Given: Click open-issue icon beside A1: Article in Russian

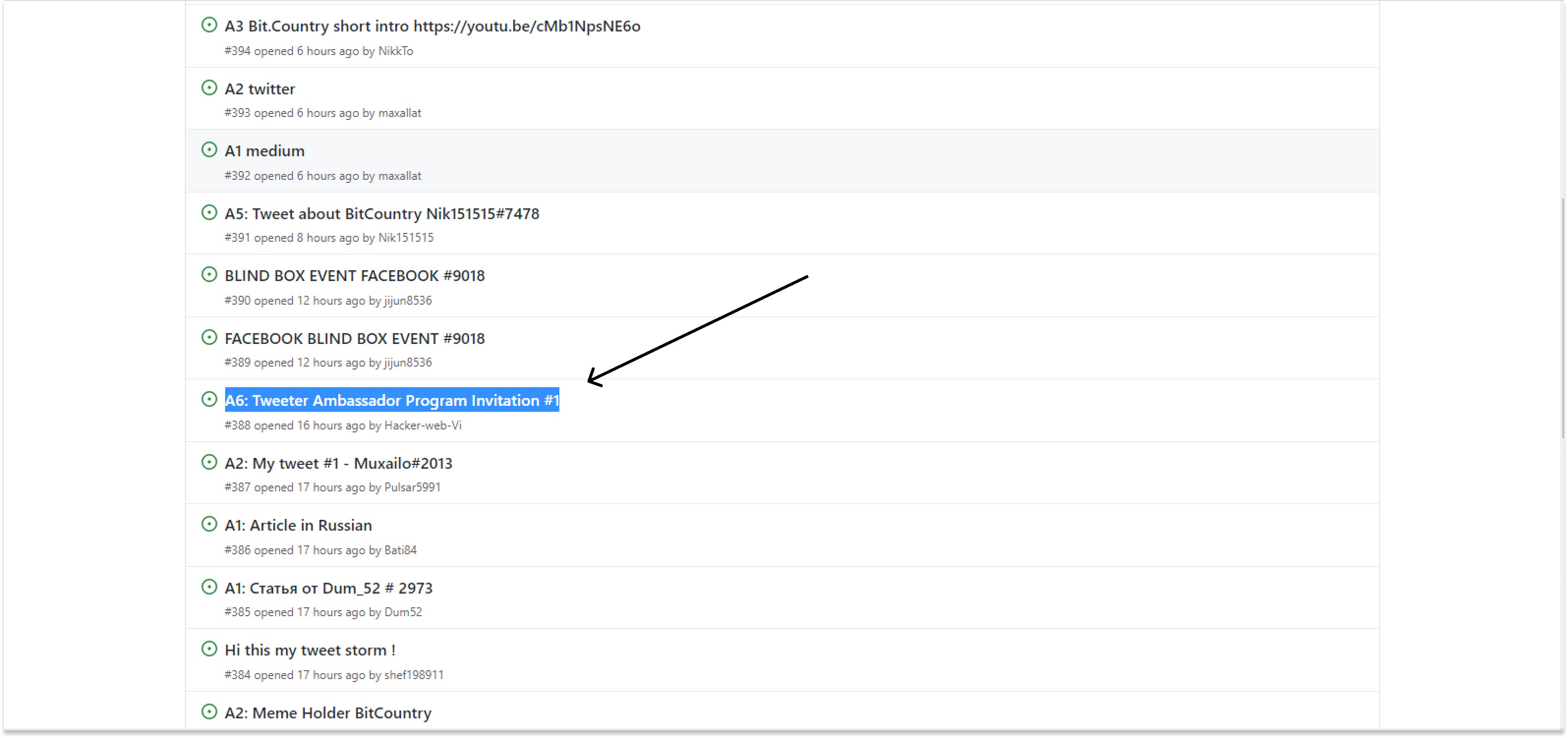Looking at the screenshot, I should click(209, 524).
